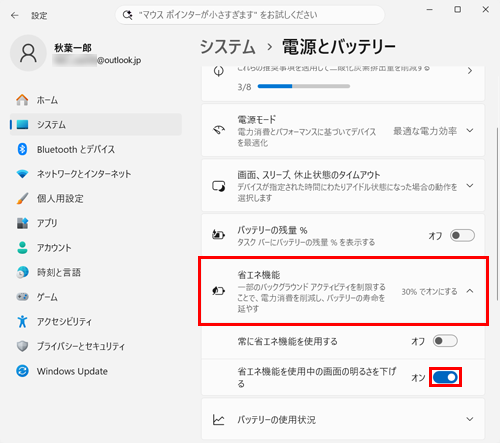Viewport: 500px width, 443px height.
Task: Click the 個人用設定 paintbrush icon
Action: [22, 198]
